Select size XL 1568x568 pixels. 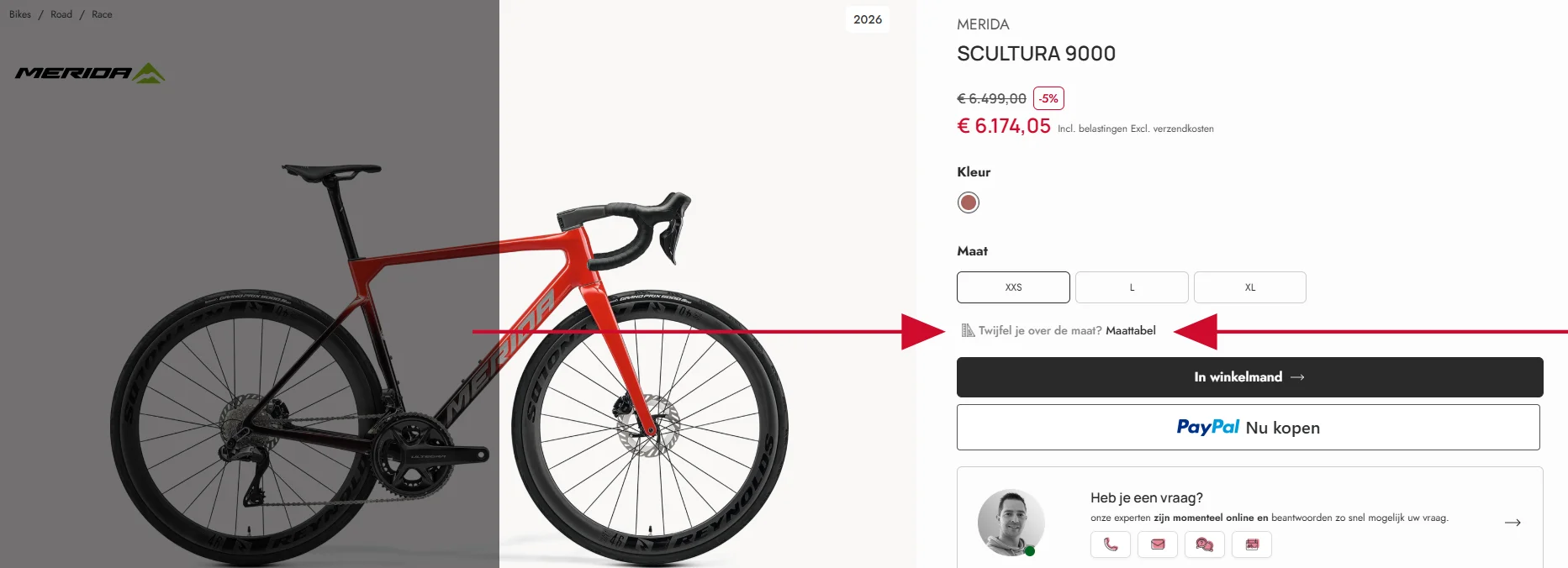tap(1249, 287)
